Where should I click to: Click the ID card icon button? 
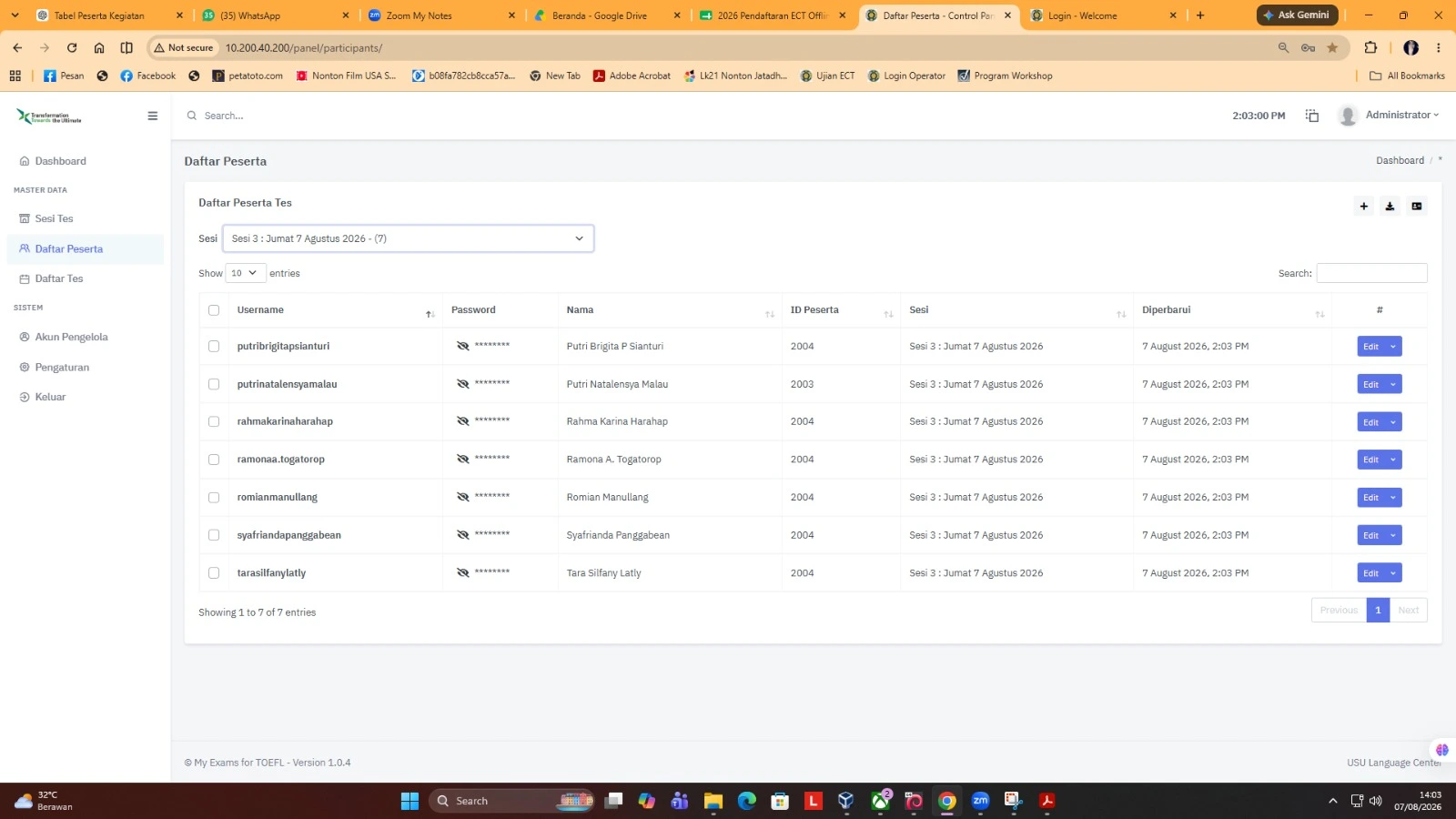[1416, 207]
